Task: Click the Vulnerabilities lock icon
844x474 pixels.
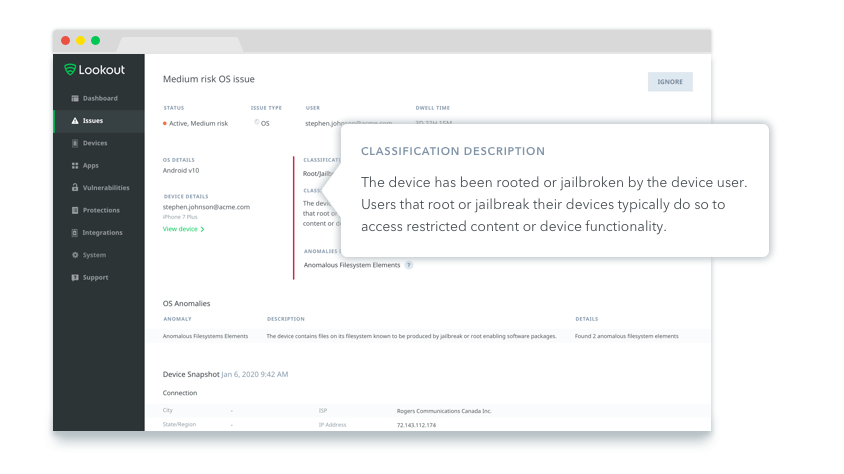Action: click(75, 188)
